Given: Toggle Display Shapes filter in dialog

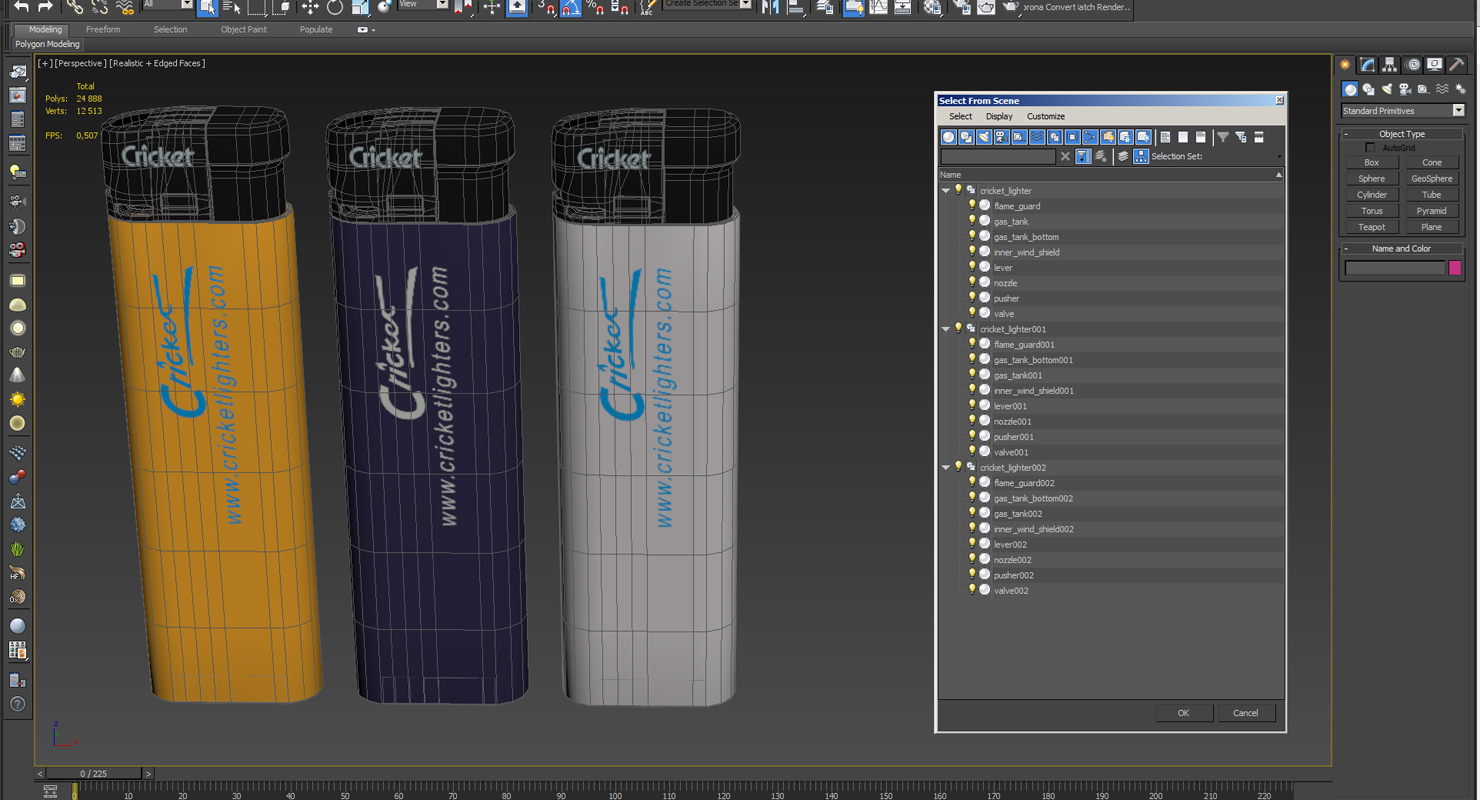Looking at the screenshot, I should [x=967, y=137].
